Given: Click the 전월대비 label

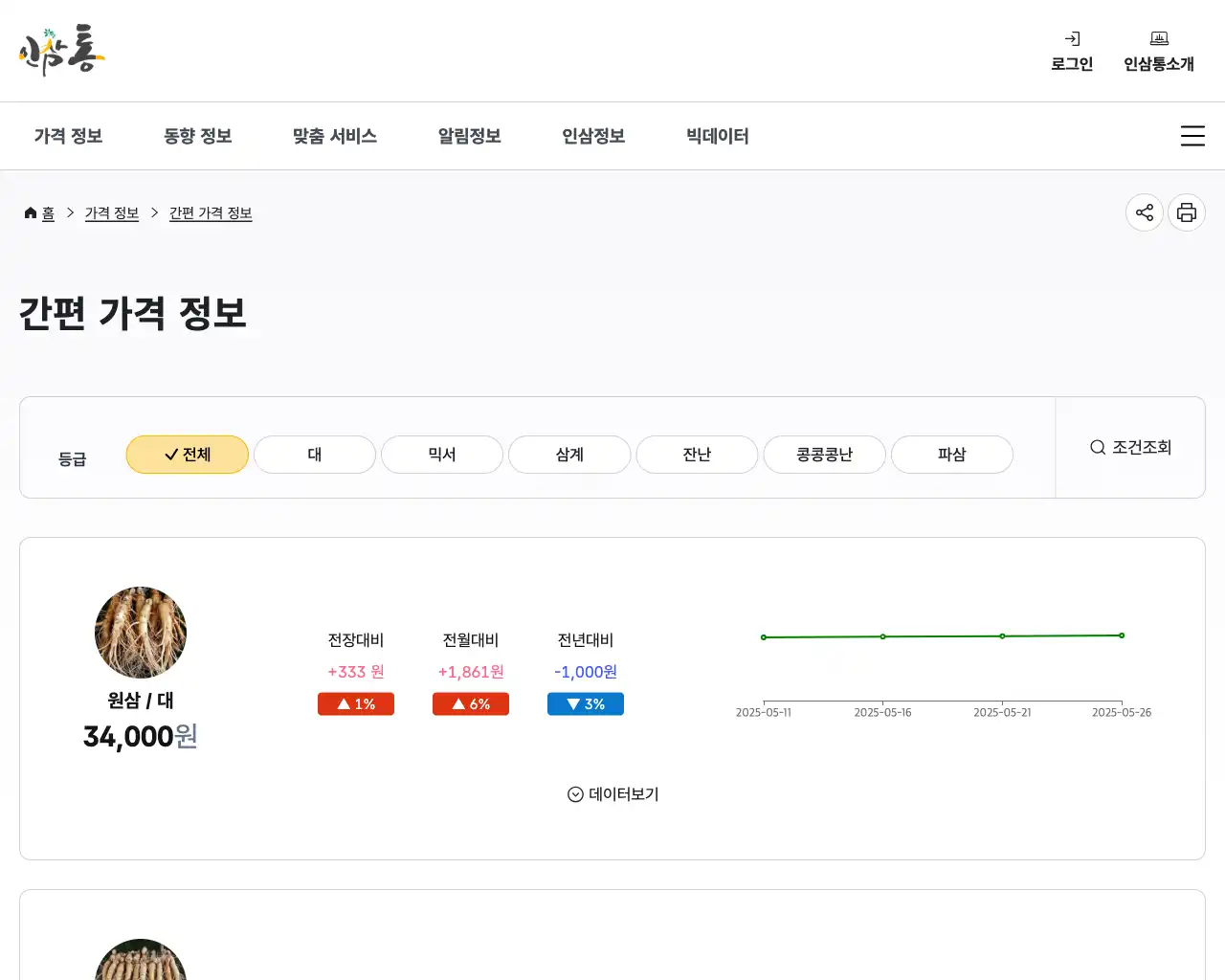Looking at the screenshot, I should click(x=471, y=640).
